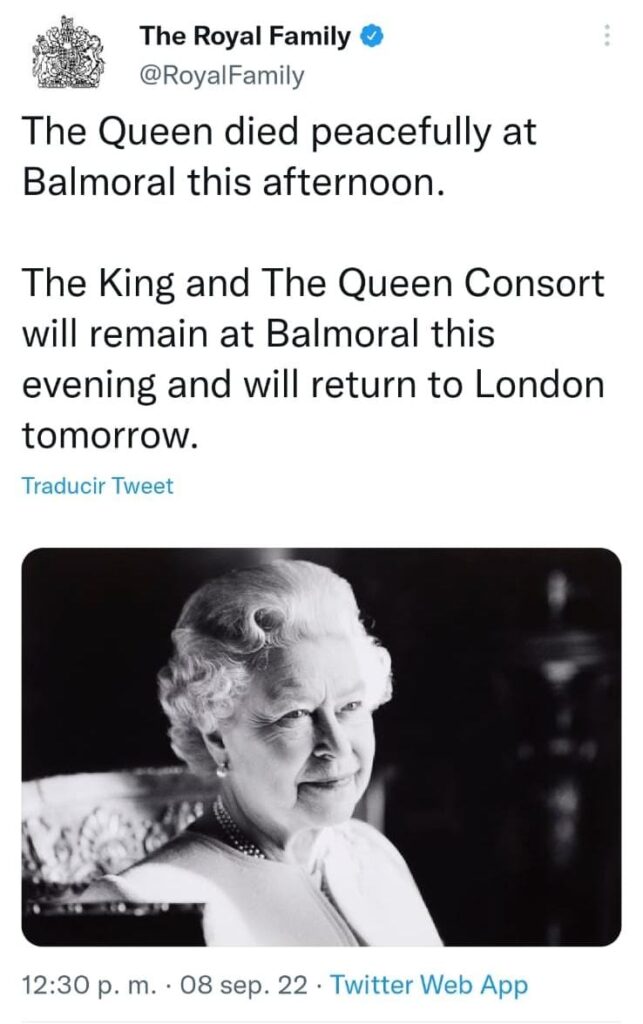Click the 'will remain at Balmoral this' line

click(x=259, y=334)
